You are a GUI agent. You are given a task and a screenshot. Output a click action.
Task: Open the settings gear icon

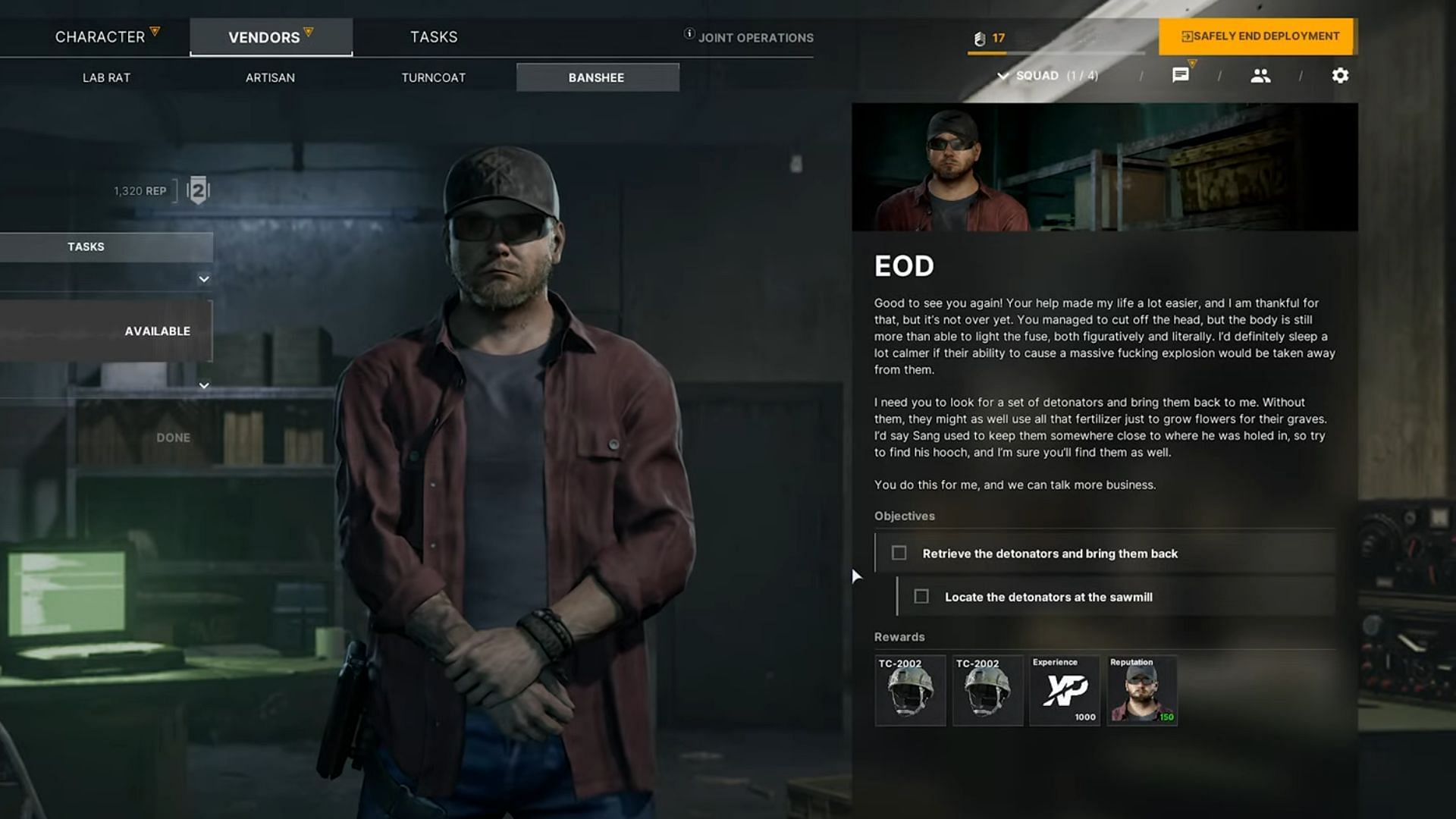[1339, 75]
